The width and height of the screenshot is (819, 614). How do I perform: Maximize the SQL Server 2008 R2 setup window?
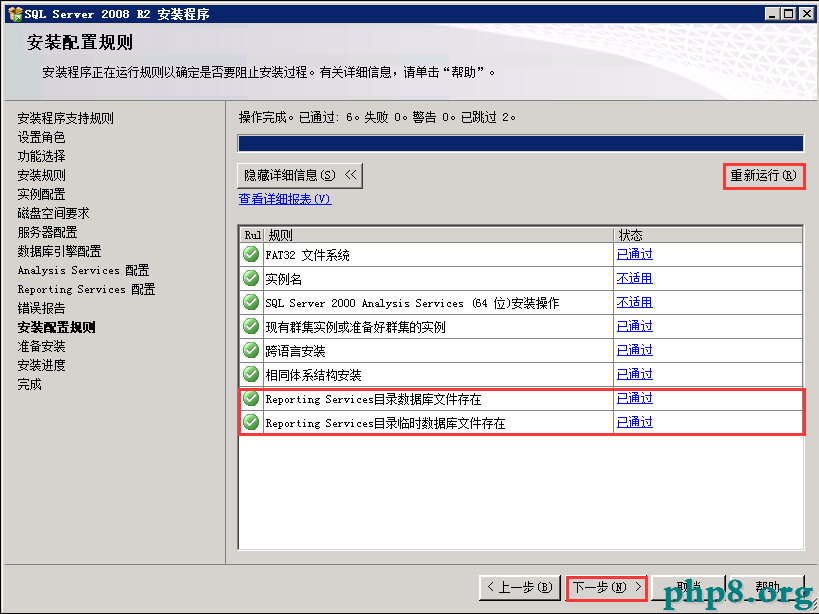[789, 14]
